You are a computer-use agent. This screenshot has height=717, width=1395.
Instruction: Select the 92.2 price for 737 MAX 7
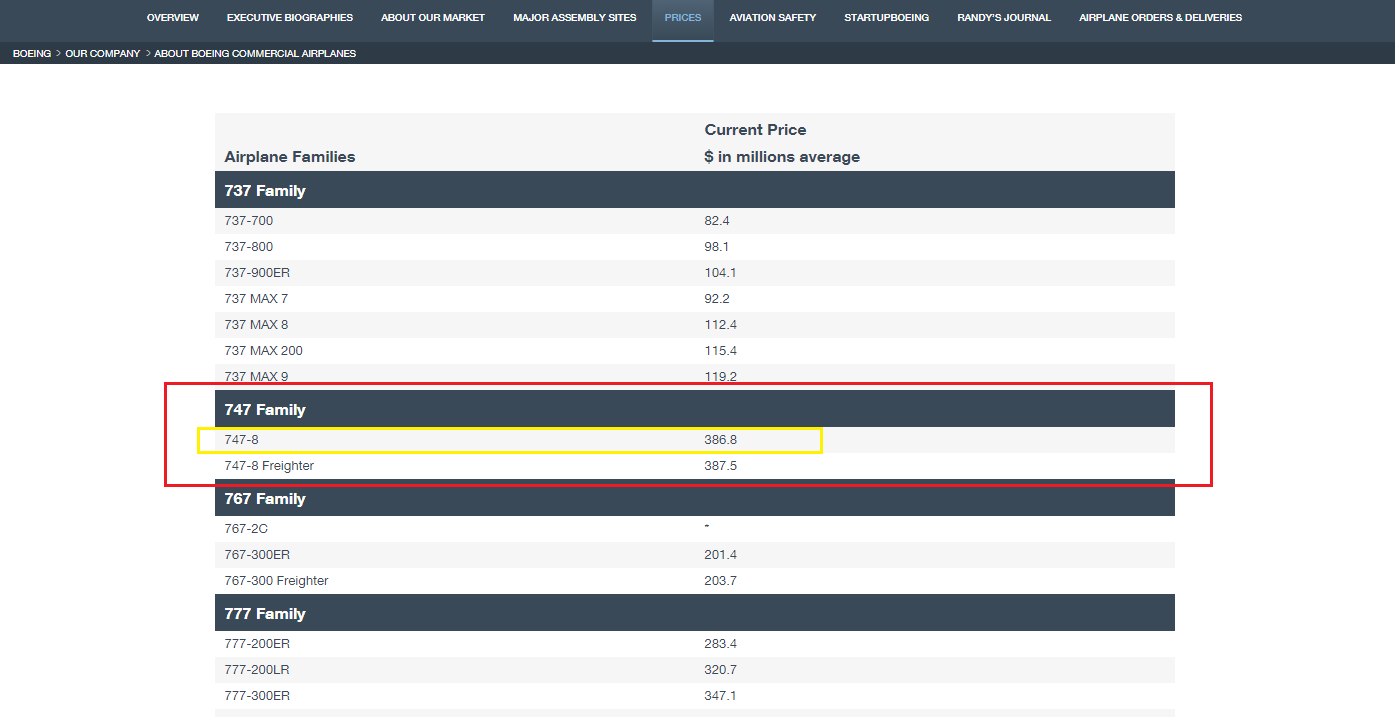tap(717, 299)
